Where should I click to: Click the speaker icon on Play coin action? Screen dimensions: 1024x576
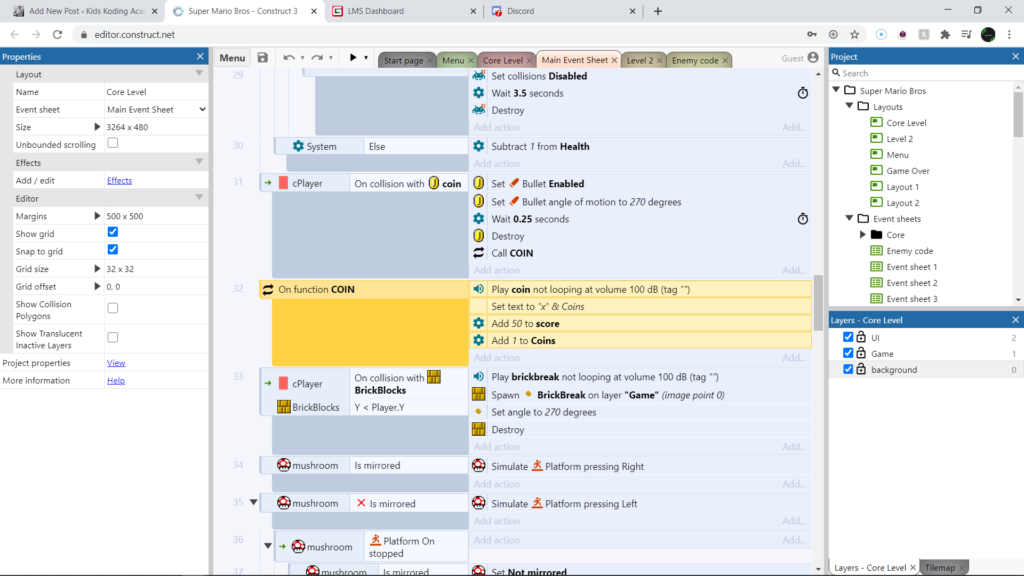coord(479,289)
